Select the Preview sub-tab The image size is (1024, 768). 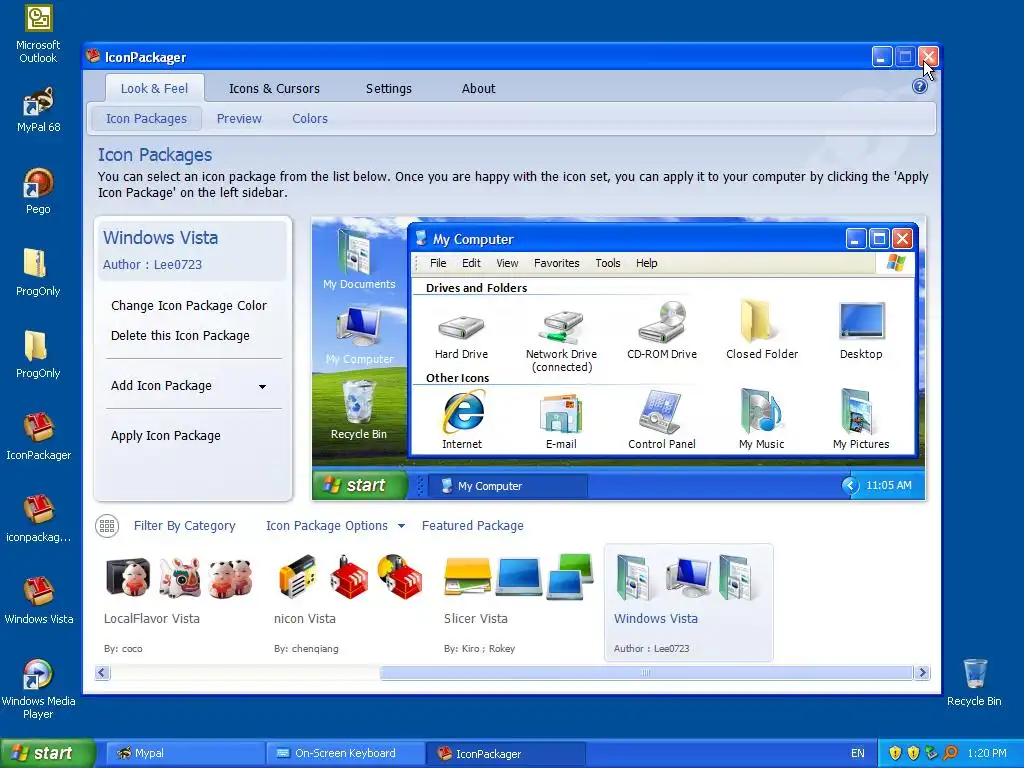click(x=239, y=118)
